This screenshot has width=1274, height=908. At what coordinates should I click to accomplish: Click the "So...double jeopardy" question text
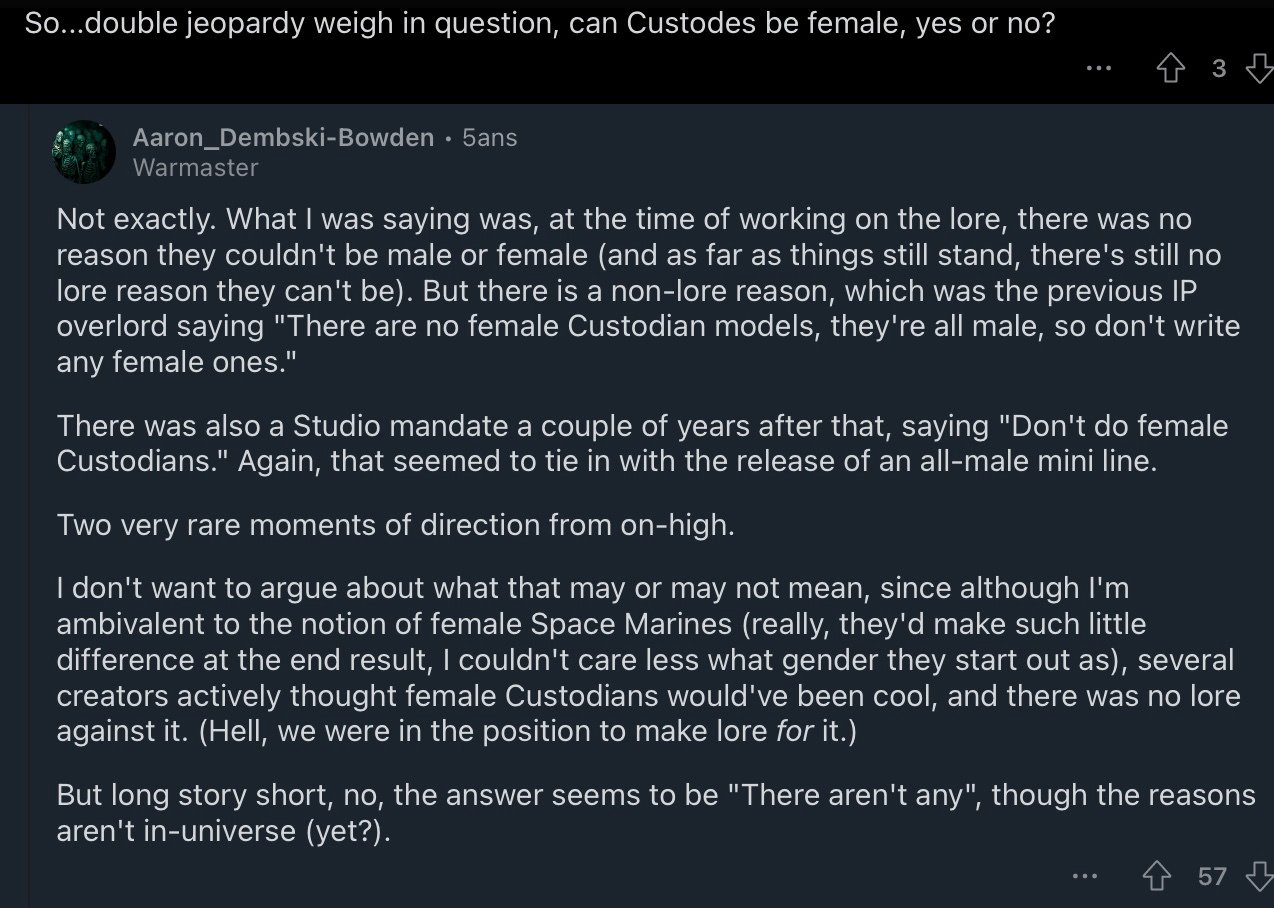(x=540, y=24)
